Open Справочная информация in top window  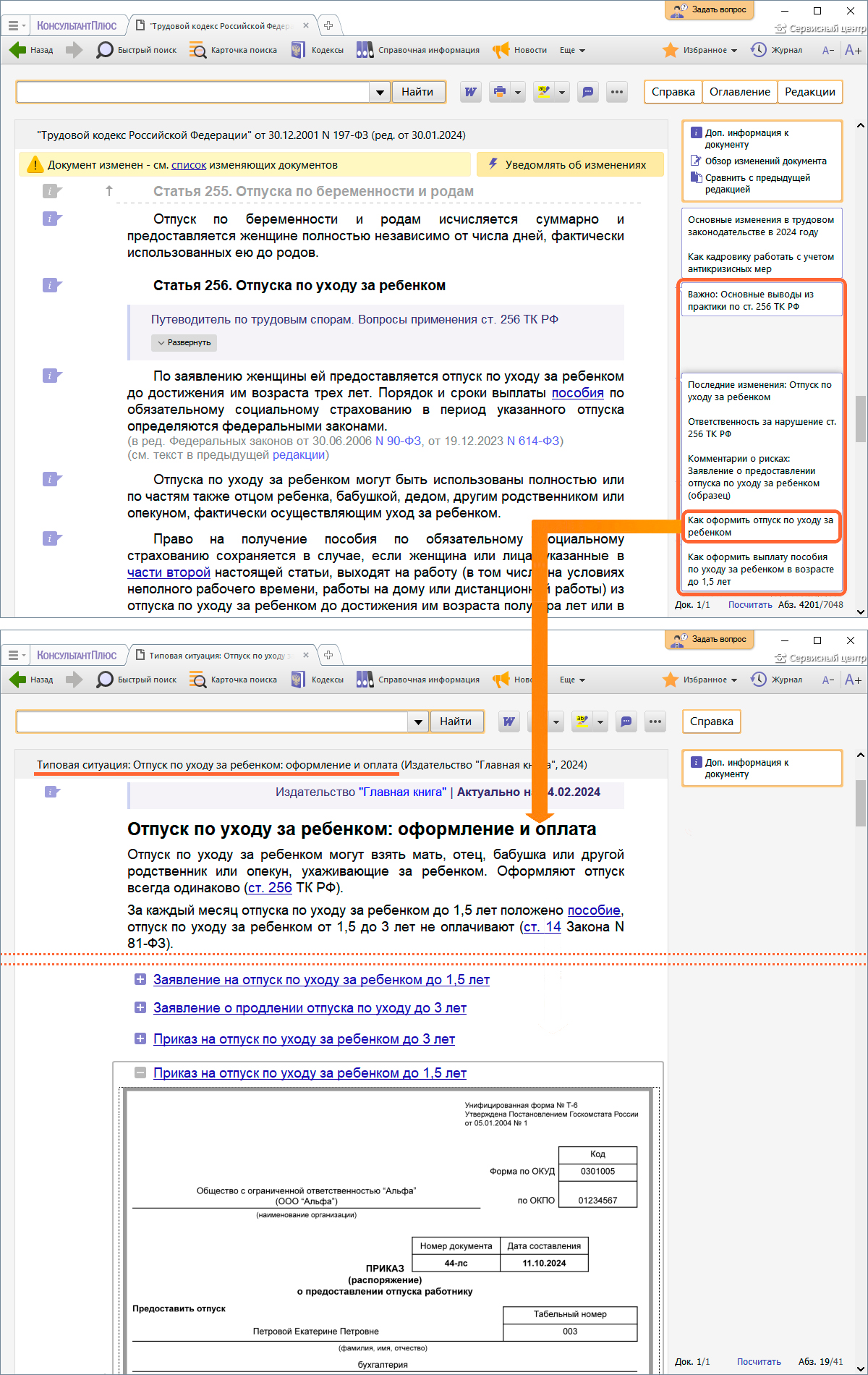pyautogui.click(x=418, y=50)
